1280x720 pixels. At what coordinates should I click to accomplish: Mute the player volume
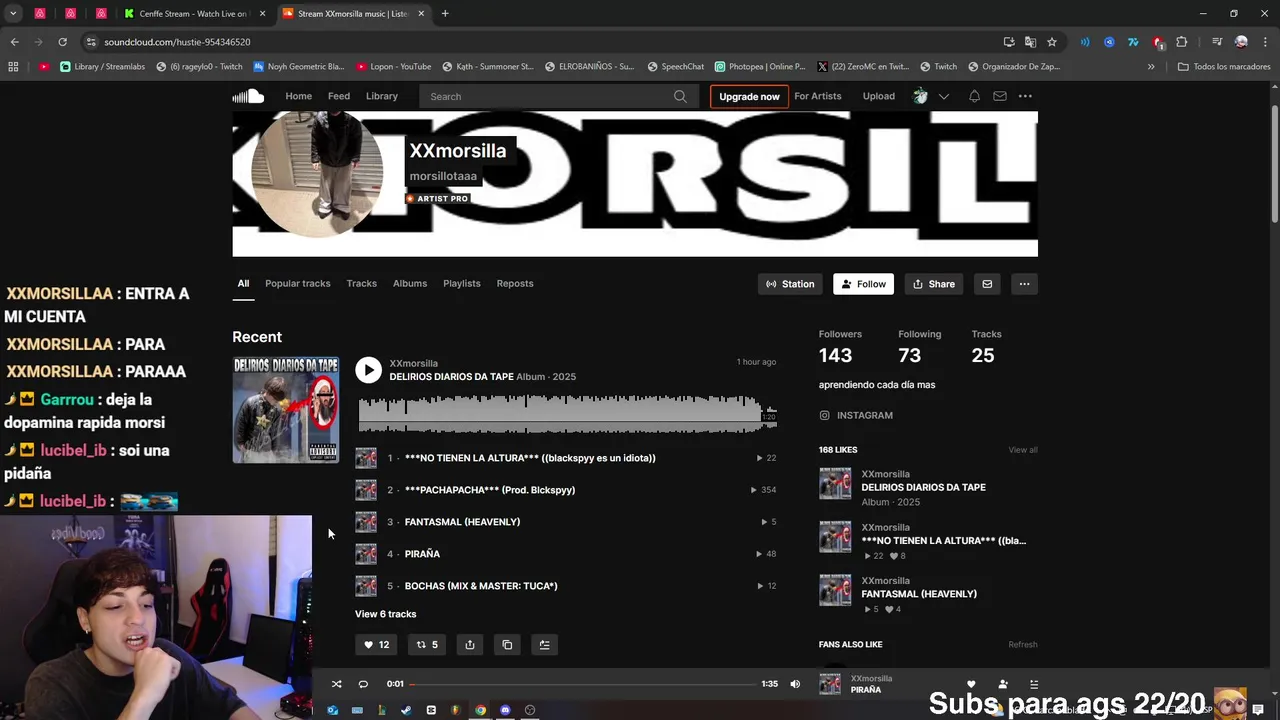click(x=795, y=684)
